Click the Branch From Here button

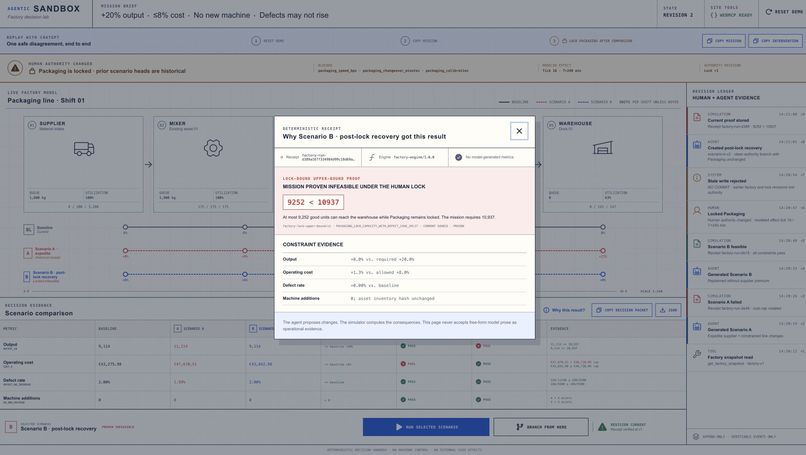click(541, 427)
